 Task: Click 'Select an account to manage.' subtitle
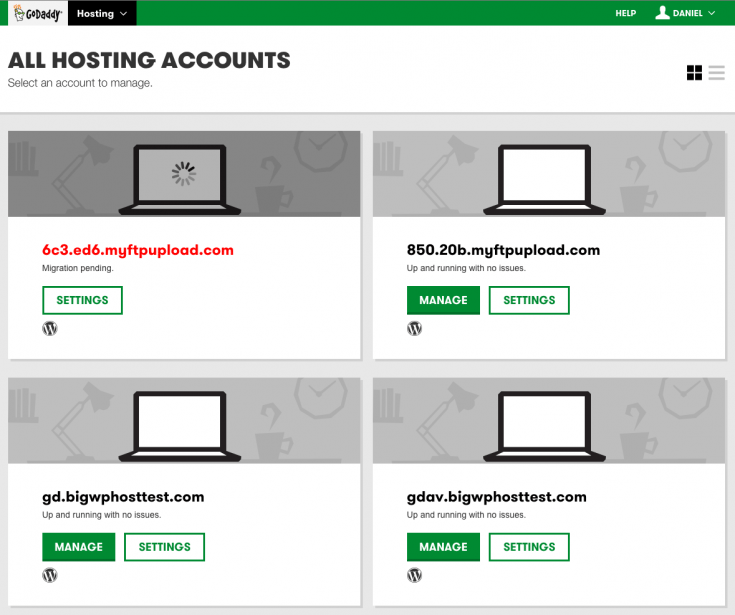(x=80, y=83)
